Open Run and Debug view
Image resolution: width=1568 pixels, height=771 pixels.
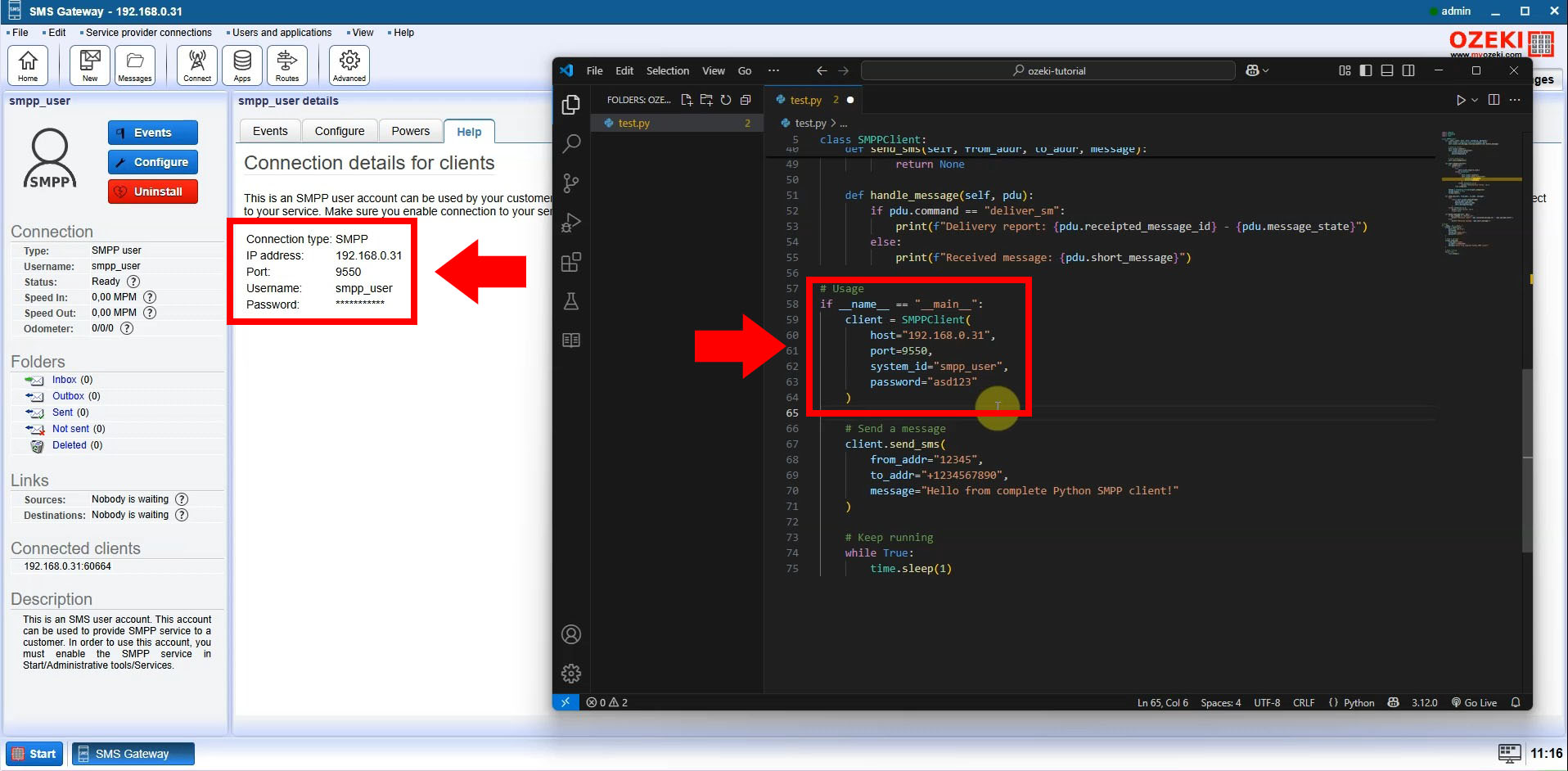(571, 222)
